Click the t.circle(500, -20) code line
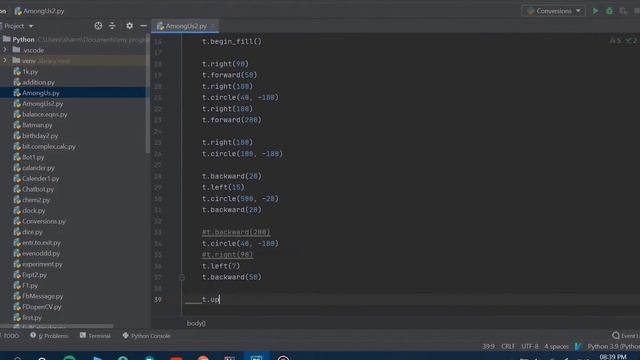This screenshot has height=360, width=640. point(240,199)
